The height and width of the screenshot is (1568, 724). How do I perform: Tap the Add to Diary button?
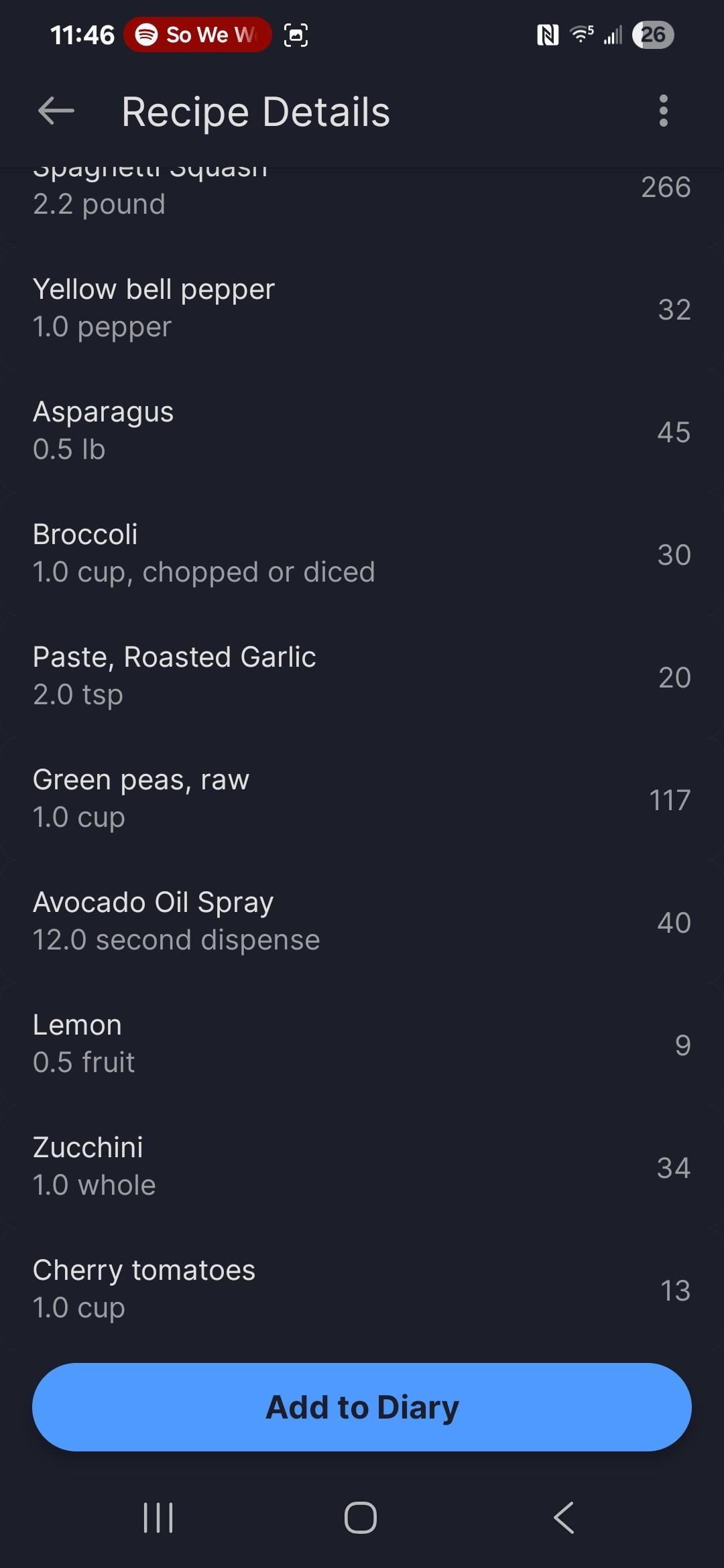point(362,1407)
